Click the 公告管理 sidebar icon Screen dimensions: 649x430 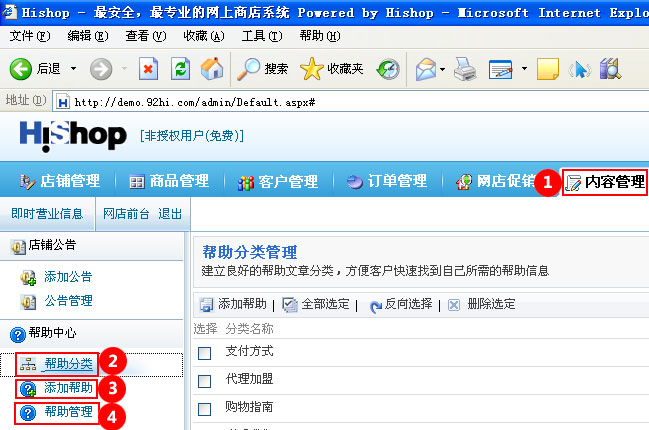tap(28, 302)
